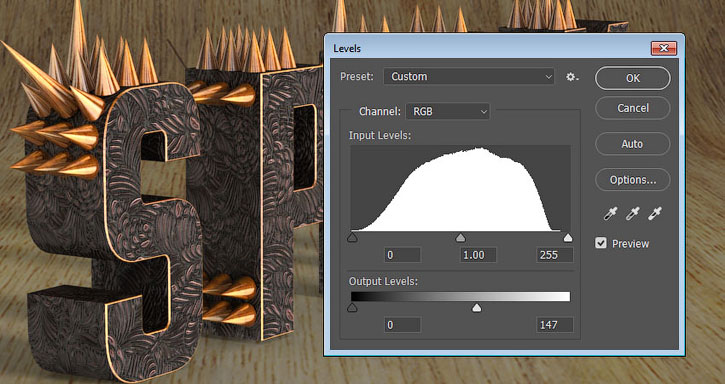Toggle the Preview checkbox
This screenshot has width=725, height=384.
click(x=601, y=243)
